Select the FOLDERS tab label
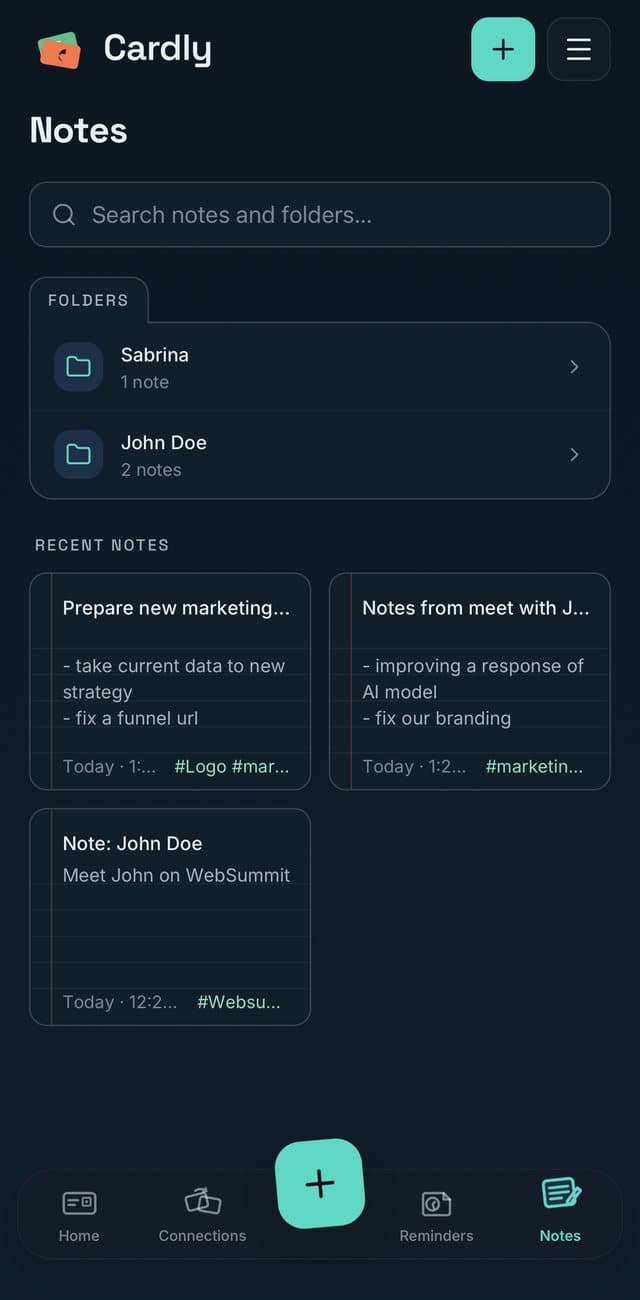 tap(88, 300)
